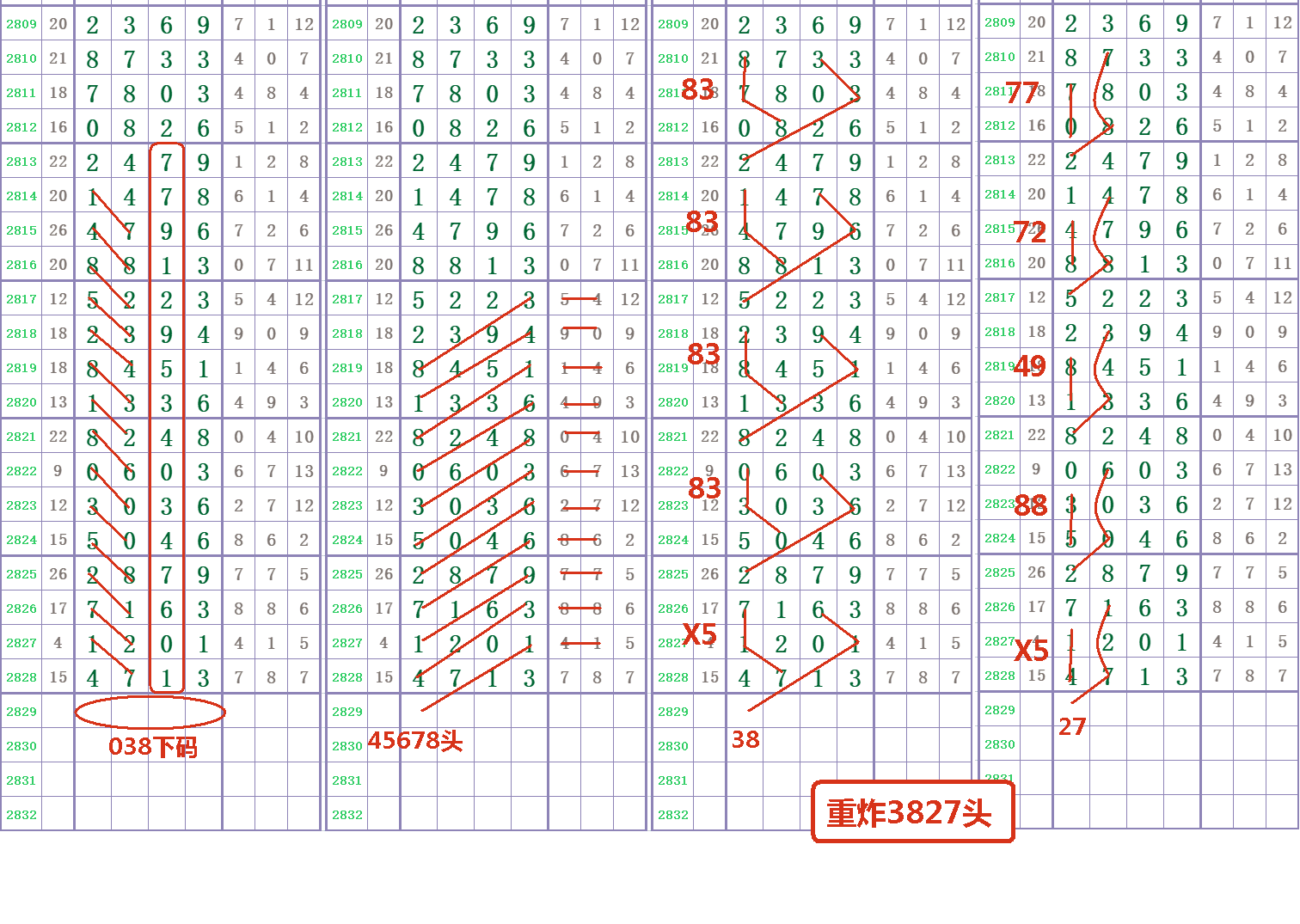The height and width of the screenshot is (924, 1300).
Task: Expand the red oval under first chart
Action: click(x=150, y=712)
